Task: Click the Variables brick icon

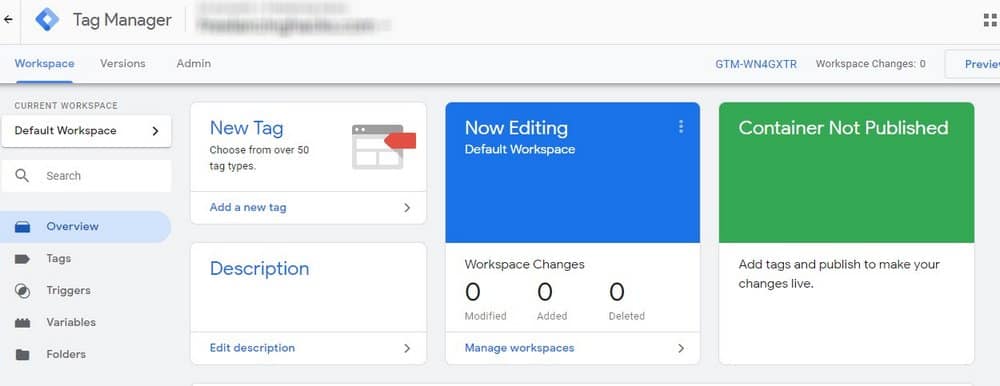Action: [22, 323]
